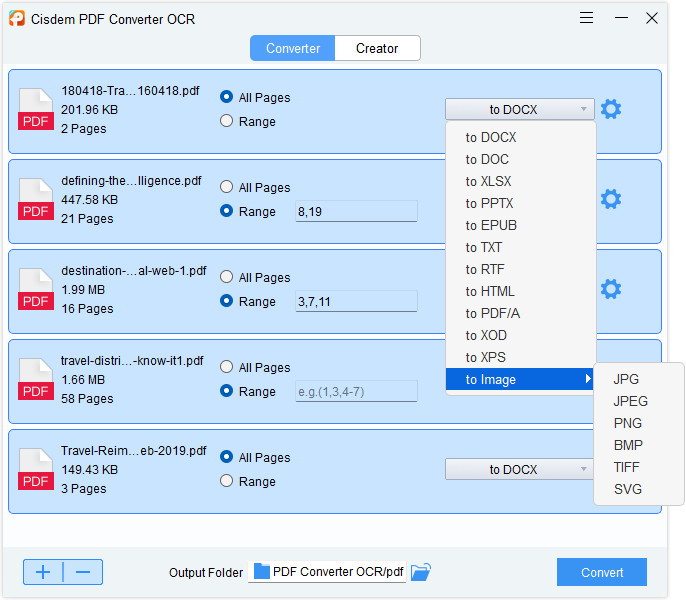This screenshot has width=686, height=600.
Task: Open settings gear for destination-...al-web-1.pdf
Action: (x=611, y=289)
